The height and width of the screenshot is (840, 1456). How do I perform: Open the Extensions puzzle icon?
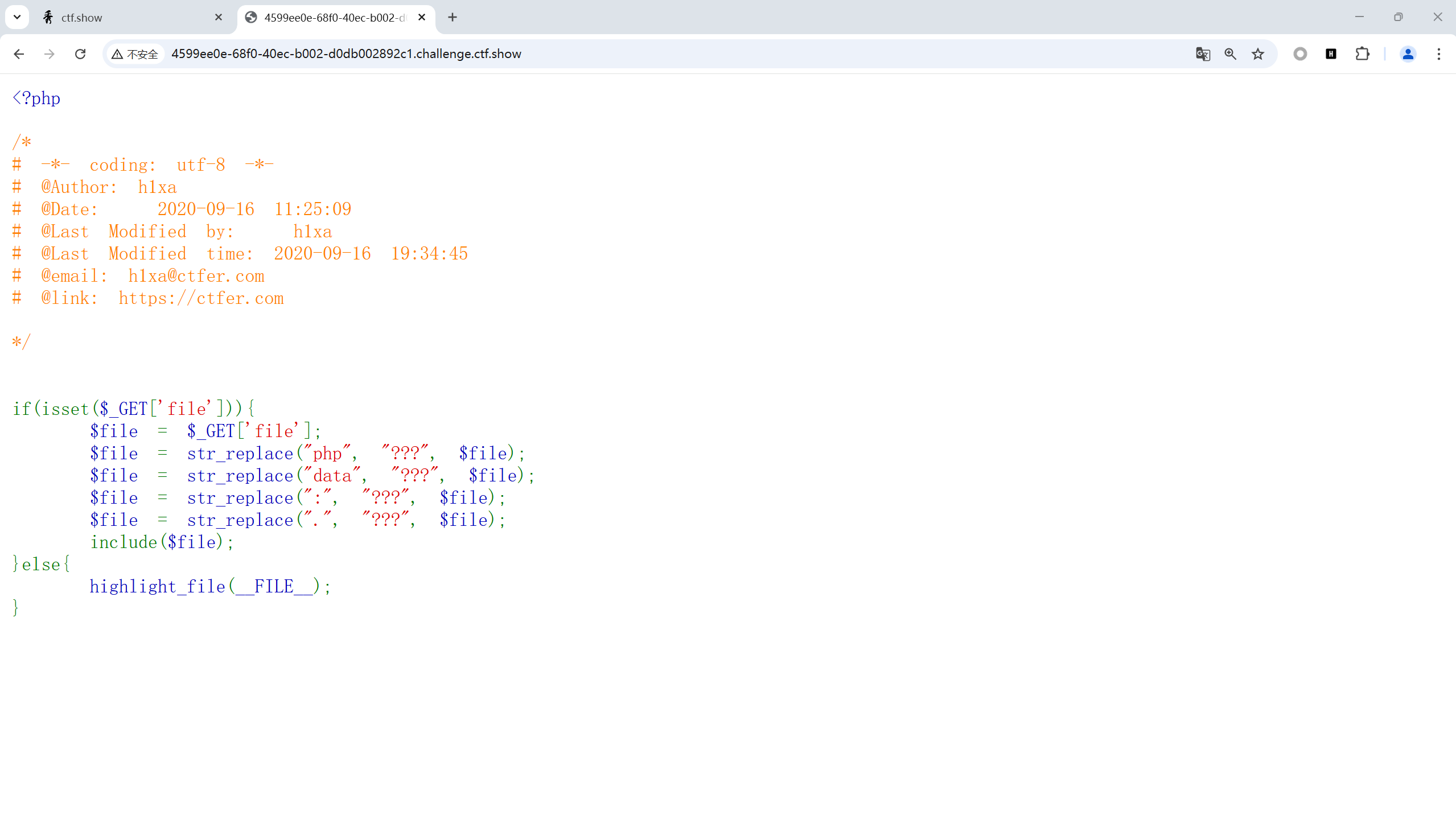[x=1362, y=53]
